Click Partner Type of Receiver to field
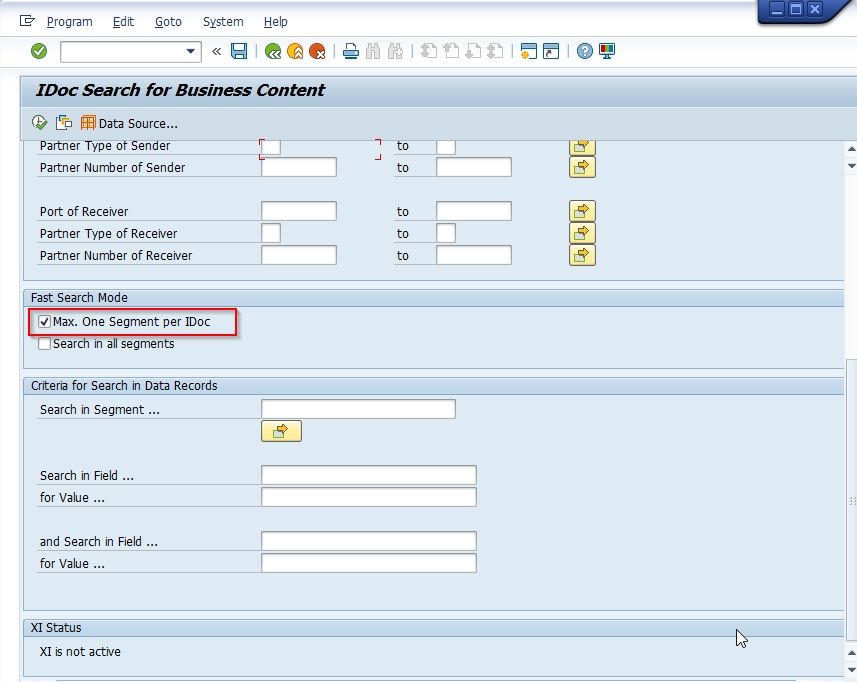Image resolution: width=857 pixels, height=682 pixels. [446, 233]
